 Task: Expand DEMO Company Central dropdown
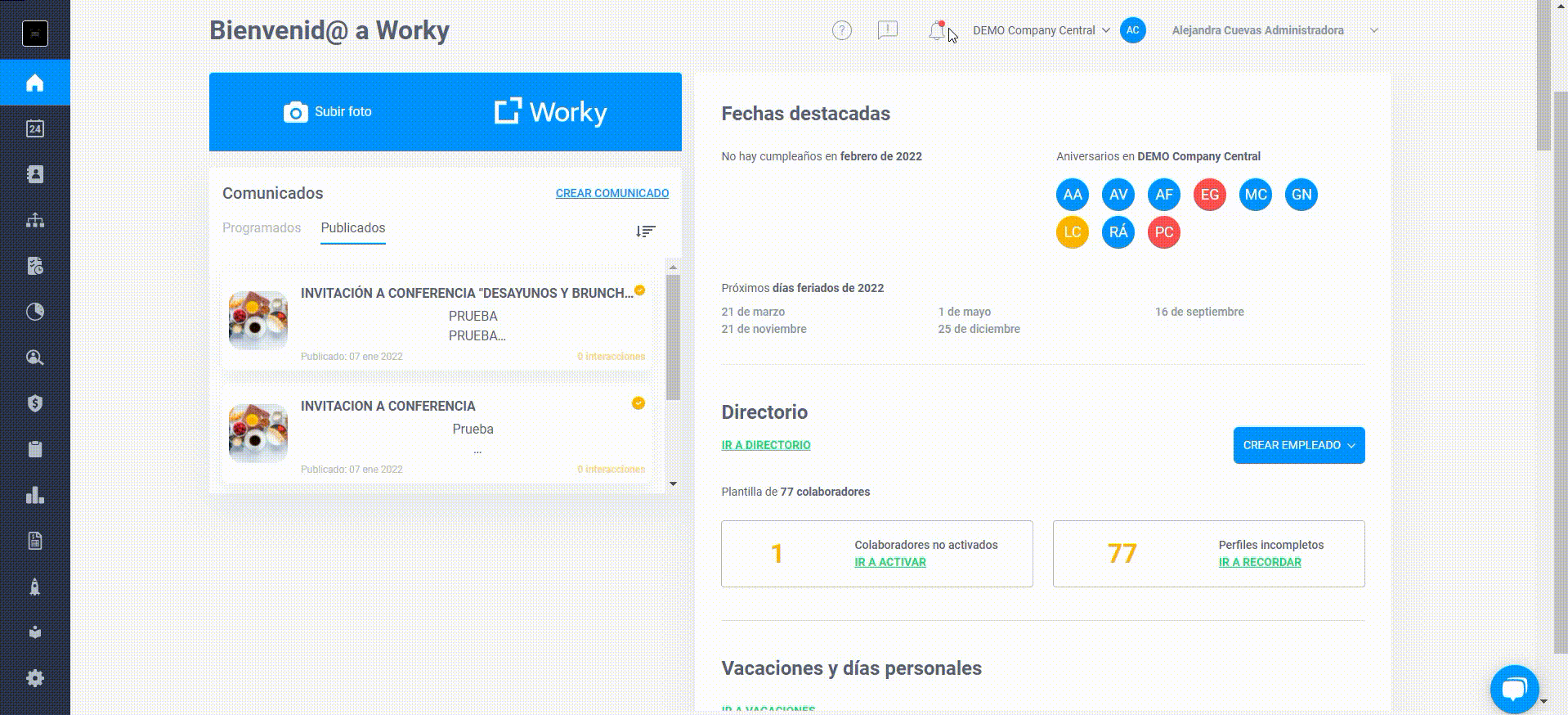[1041, 30]
